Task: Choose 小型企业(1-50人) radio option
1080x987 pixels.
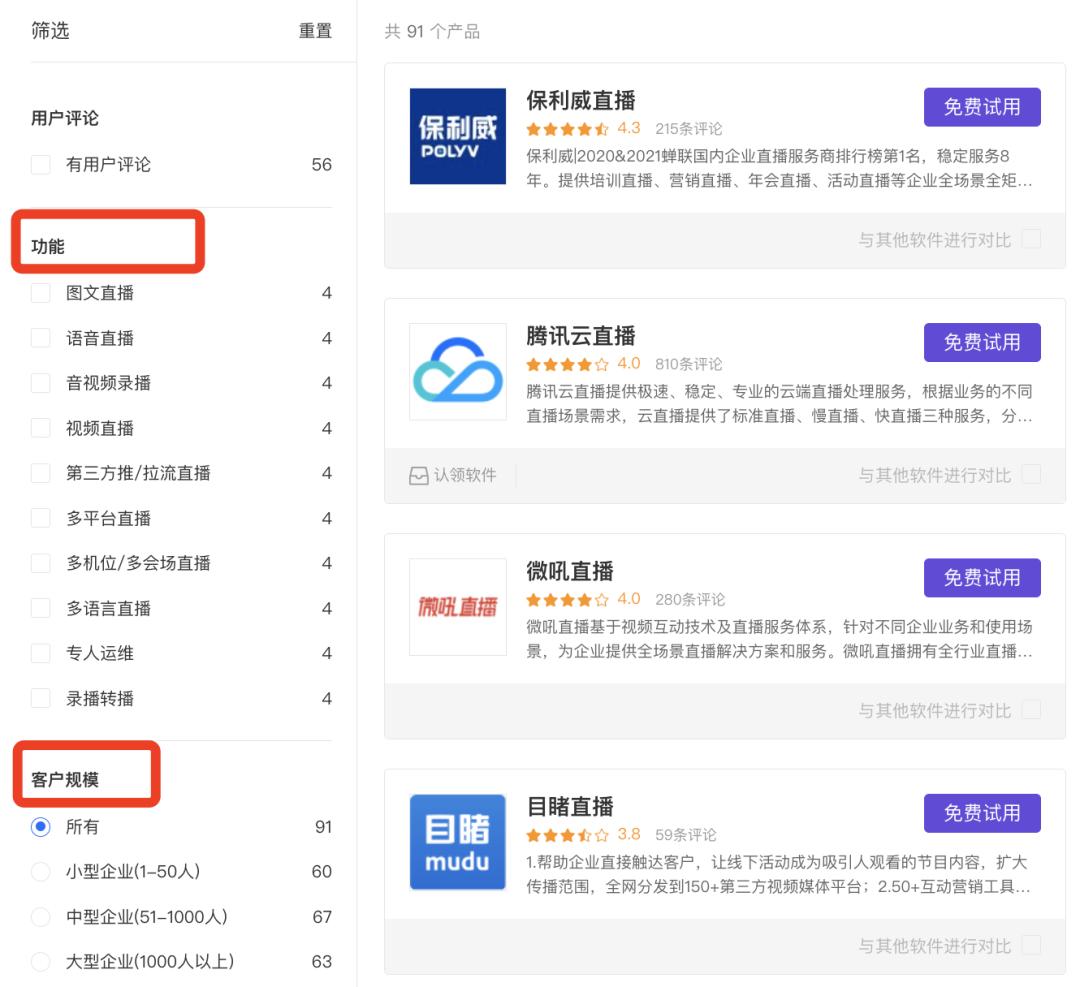Action: pyautogui.click(x=41, y=871)
